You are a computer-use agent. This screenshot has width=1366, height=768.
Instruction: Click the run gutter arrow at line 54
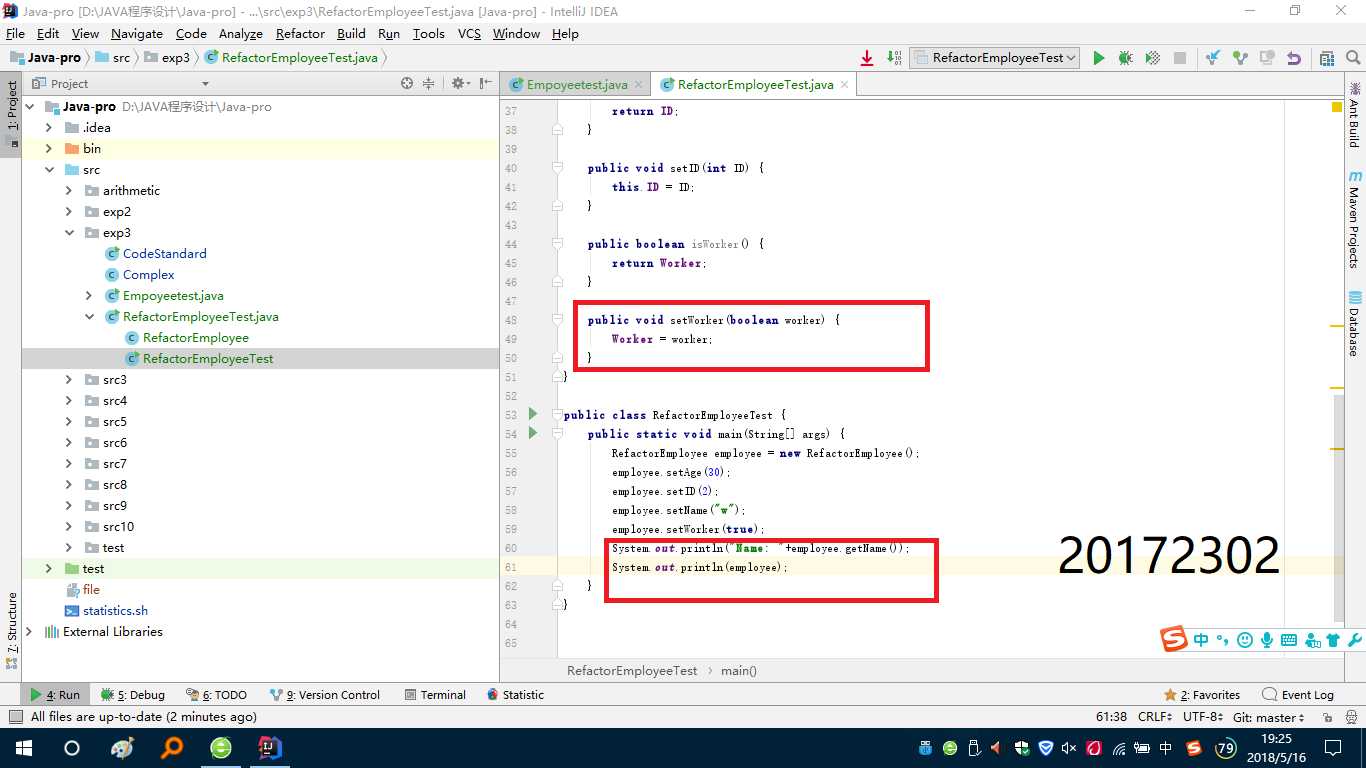tap(533, 433)
